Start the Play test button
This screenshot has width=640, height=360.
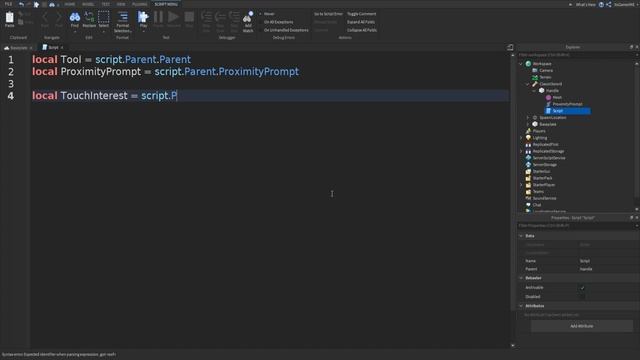click(143, 17)
